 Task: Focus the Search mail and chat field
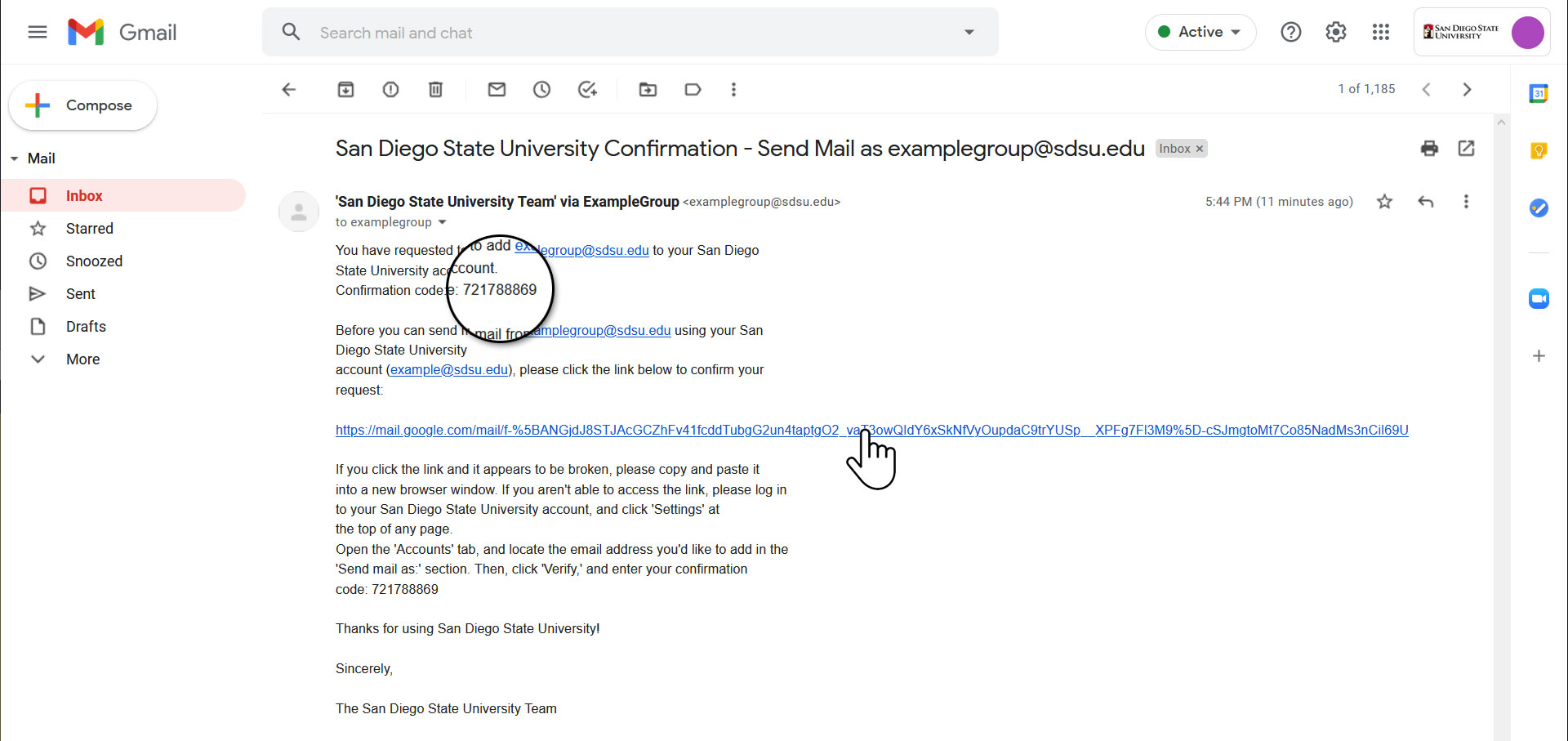pos(630,33)
